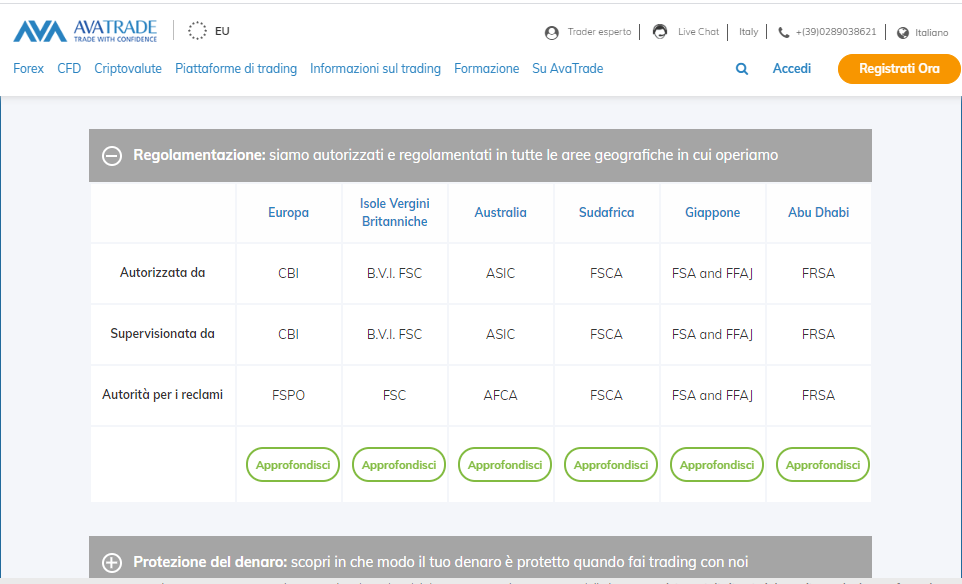
Task: Click Approfondisci under Sudafrica column
Action: [610, 465]
